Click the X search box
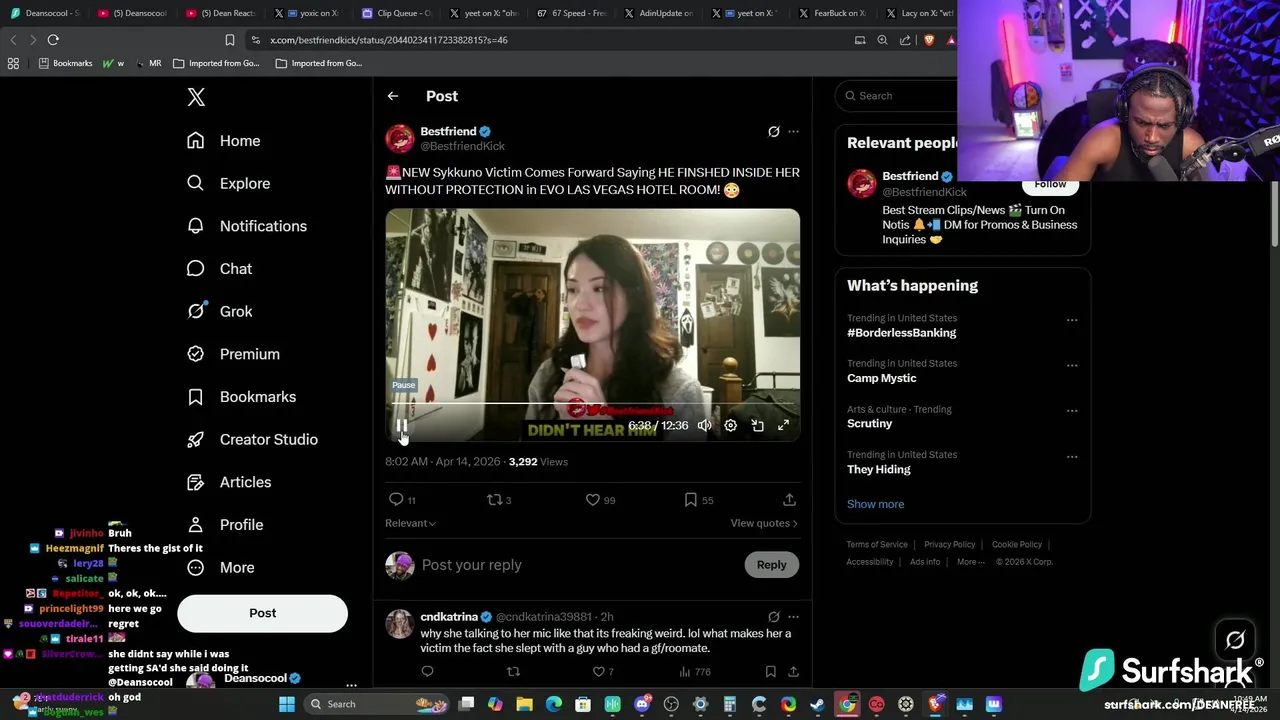1280x720 pixels. (900, 96)
